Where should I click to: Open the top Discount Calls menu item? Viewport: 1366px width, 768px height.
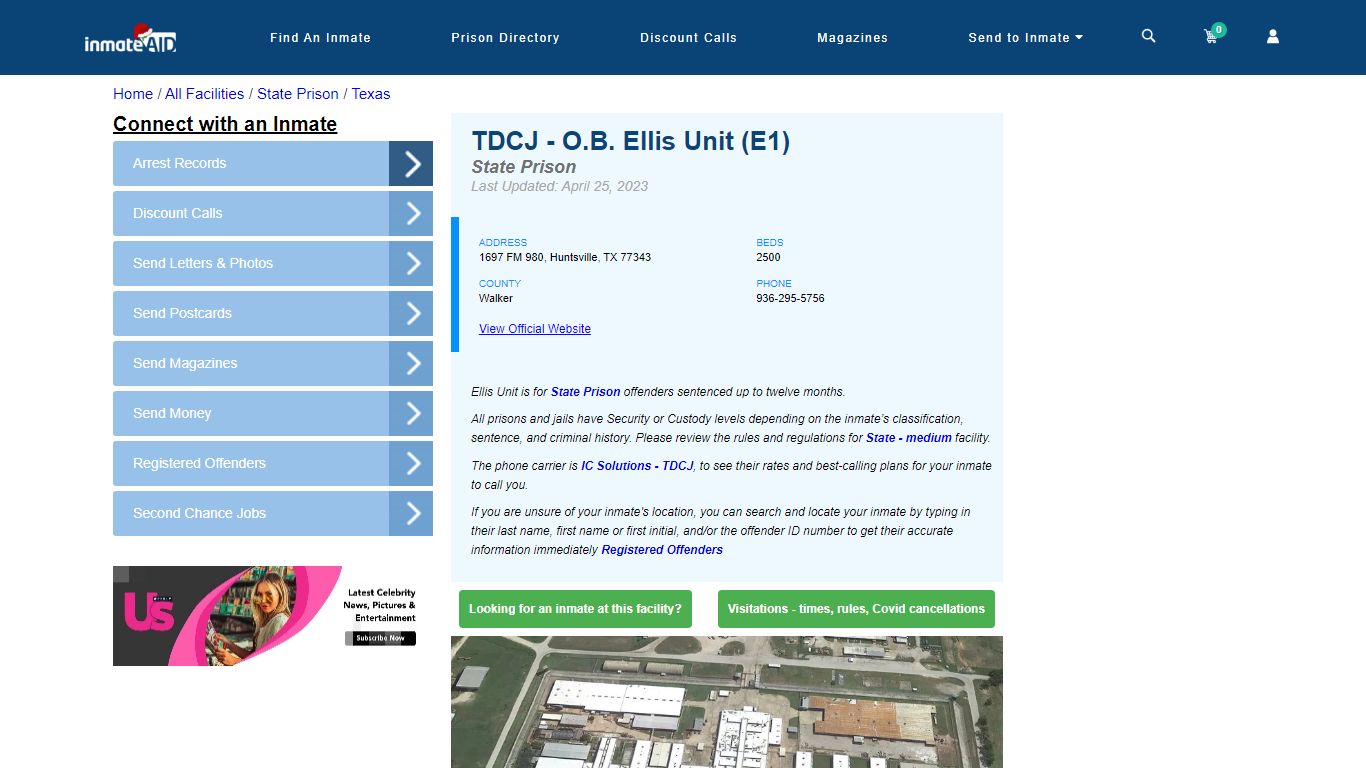coord(688,38)
